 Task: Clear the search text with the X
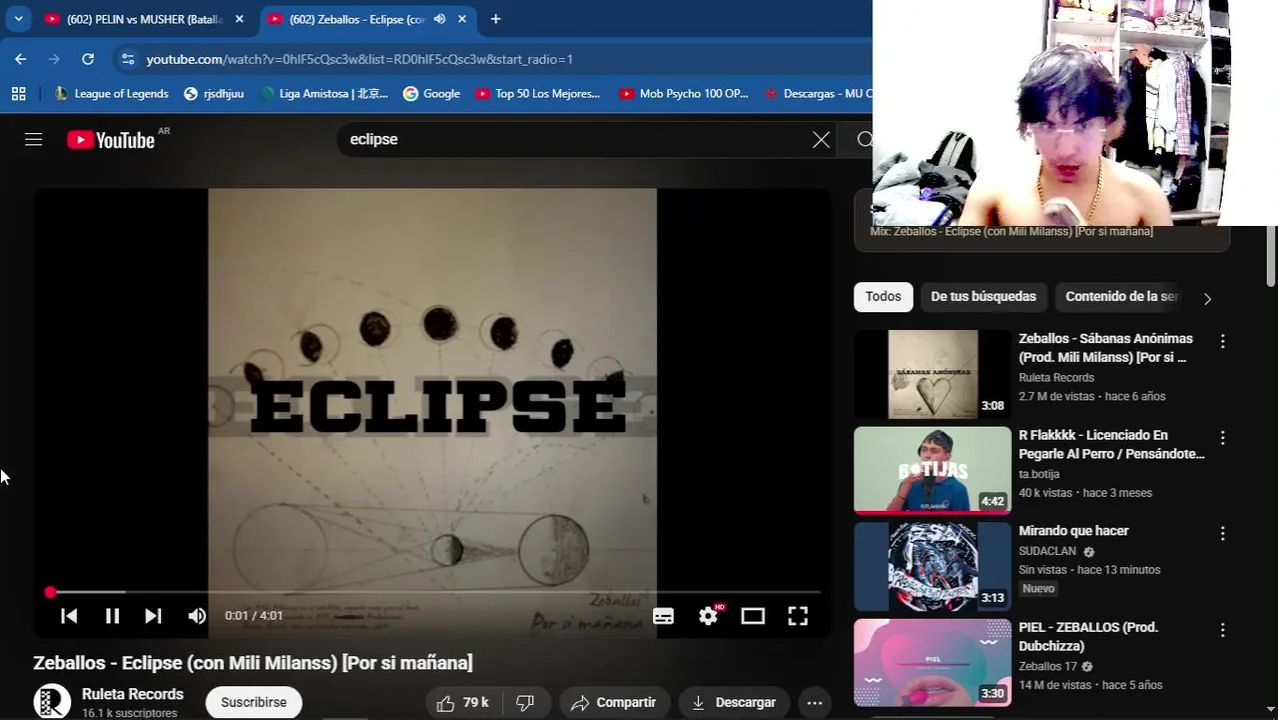[821, 140]
